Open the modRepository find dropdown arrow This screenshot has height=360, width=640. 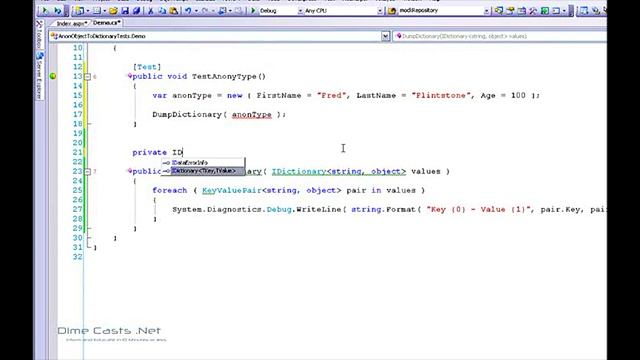click(487, 11)
